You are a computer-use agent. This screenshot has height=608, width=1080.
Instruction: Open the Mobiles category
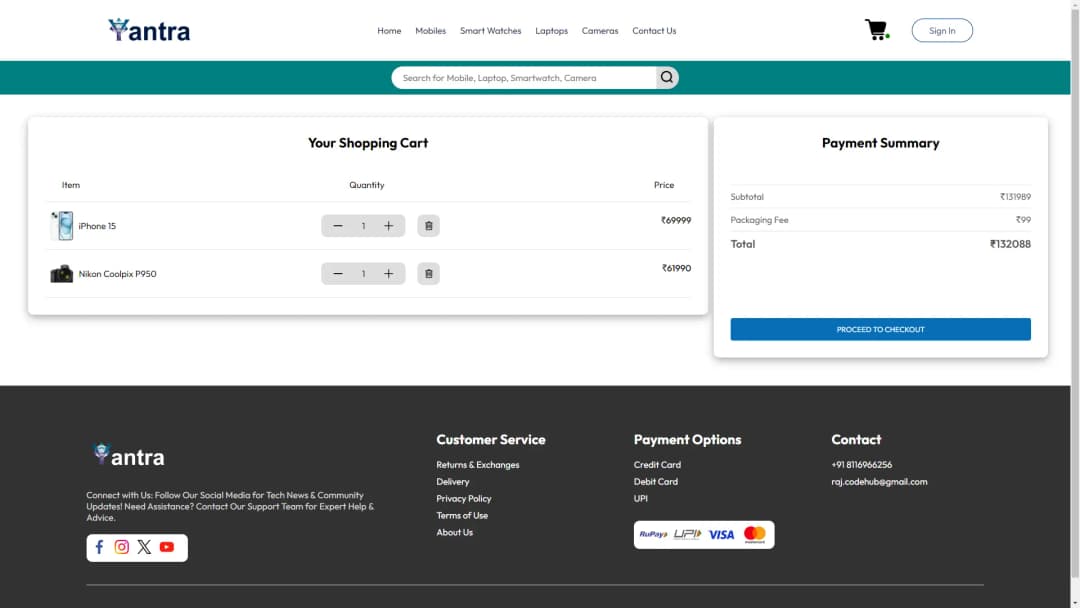click(430, 31)
